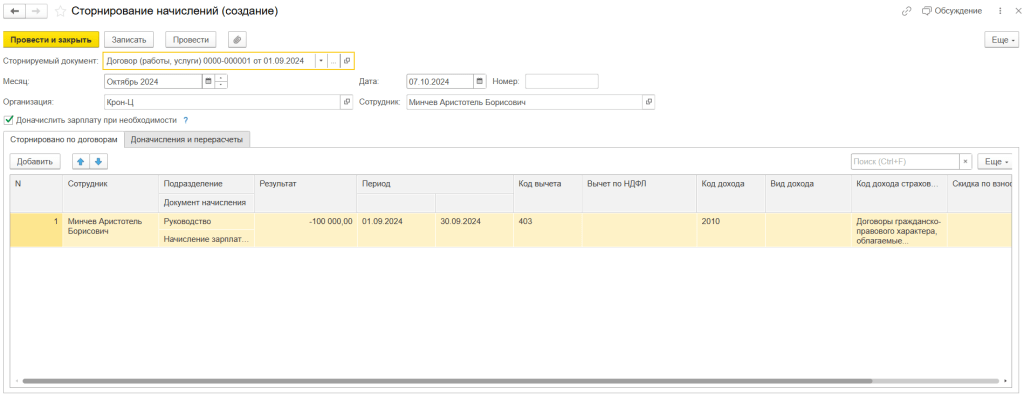Open the Организация Крон-Ц card
1024x397 pixels.
347,103
